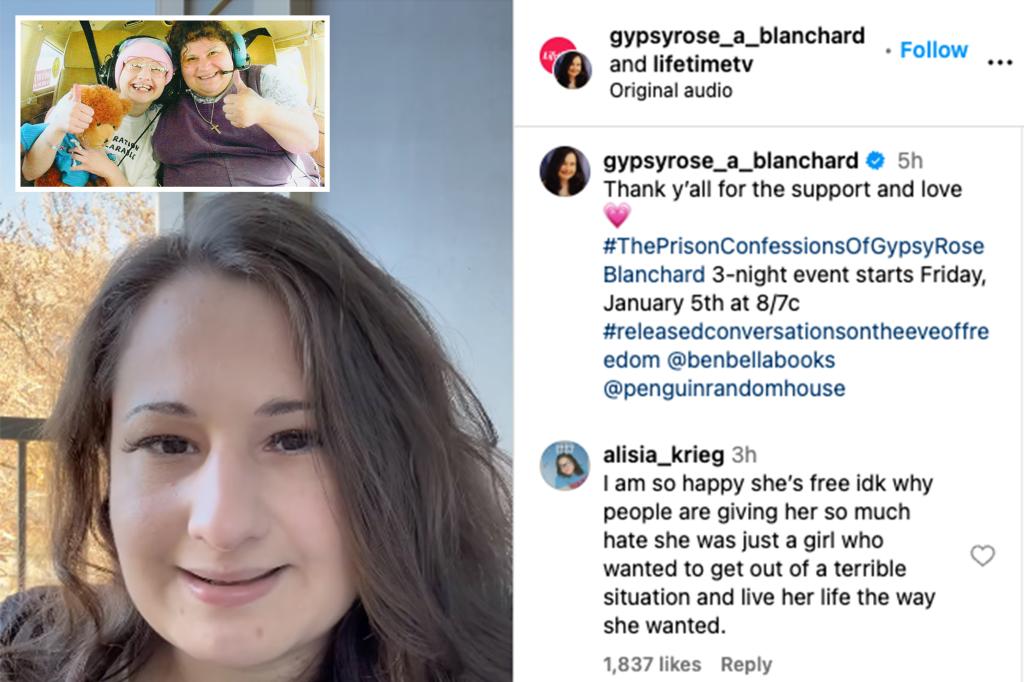Open alisia_krieg's avatar picture
The image size is (1024, 682).
565,465
